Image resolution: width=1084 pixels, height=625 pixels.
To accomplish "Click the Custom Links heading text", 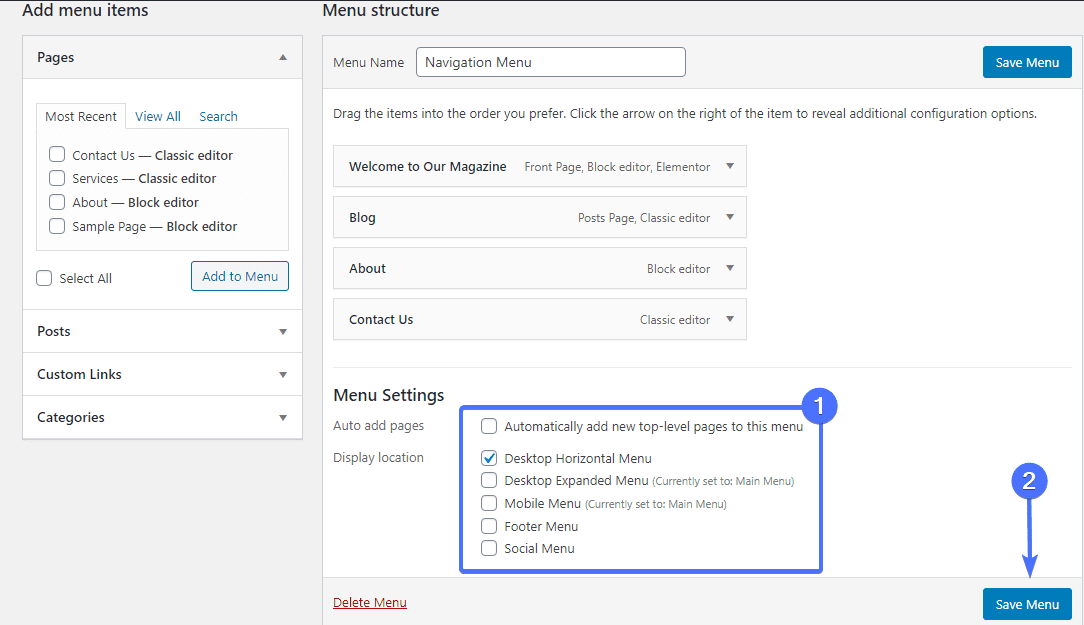I will tap(80, 374).
